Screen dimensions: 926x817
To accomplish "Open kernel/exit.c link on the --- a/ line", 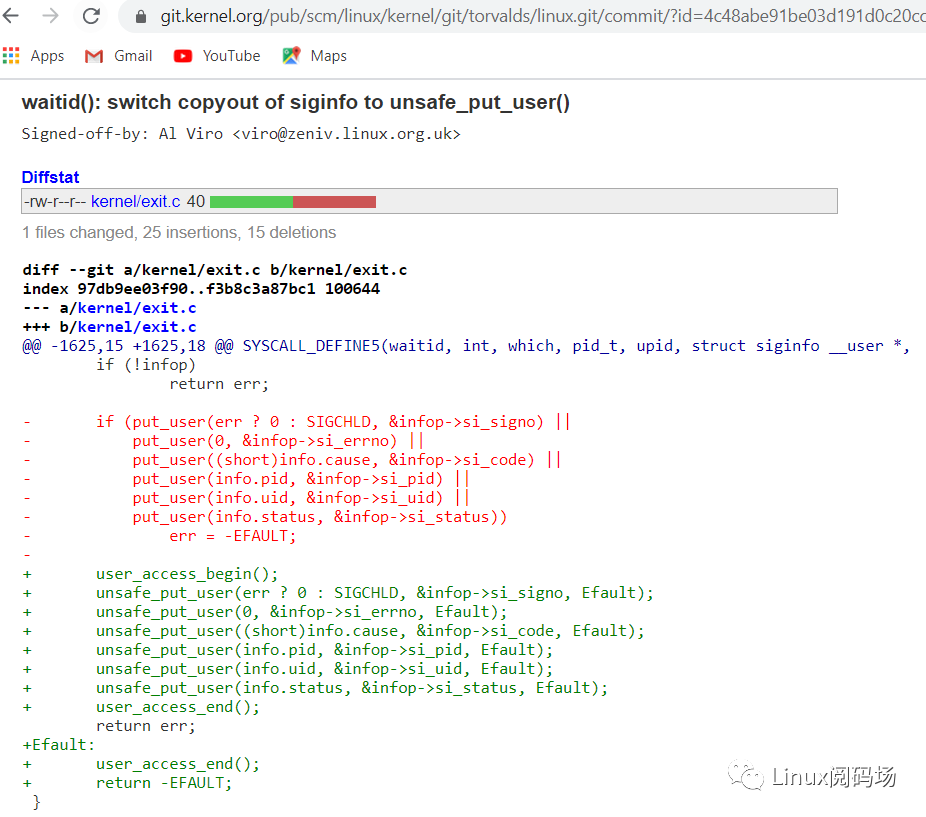I will coord(137,308).
